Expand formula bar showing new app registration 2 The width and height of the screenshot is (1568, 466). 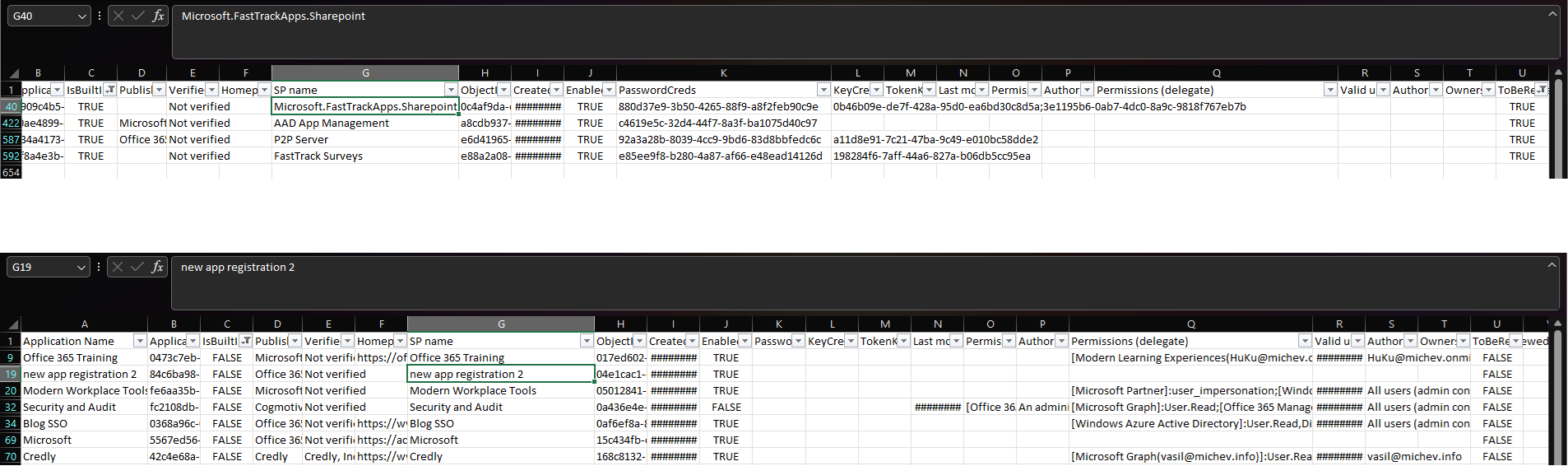[1551, 265]
